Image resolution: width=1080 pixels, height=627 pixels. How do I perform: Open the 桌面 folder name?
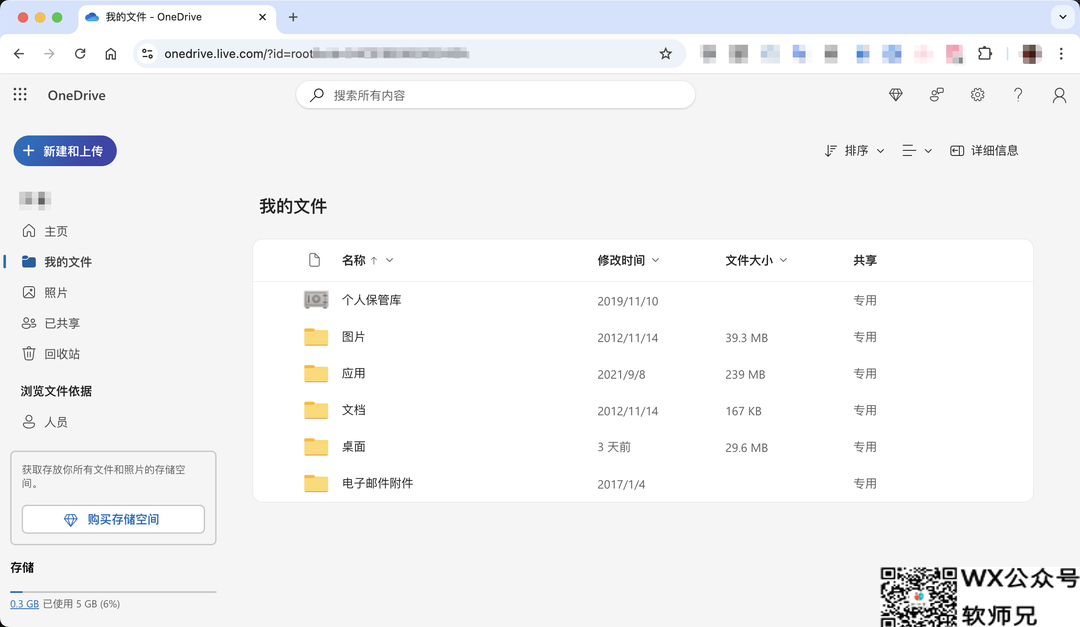point(353,446)
